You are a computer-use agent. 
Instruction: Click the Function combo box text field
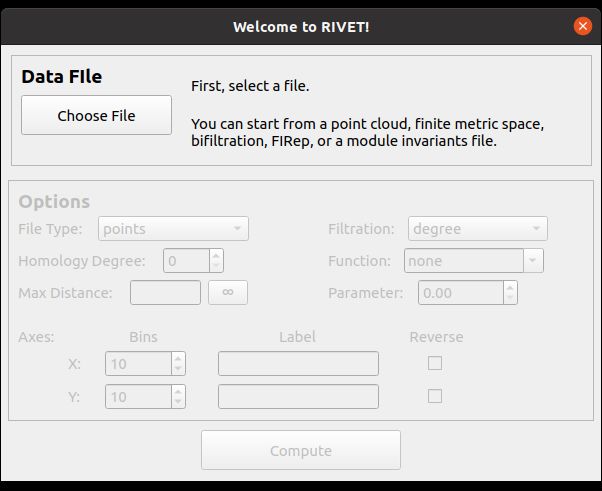[464, 261]
